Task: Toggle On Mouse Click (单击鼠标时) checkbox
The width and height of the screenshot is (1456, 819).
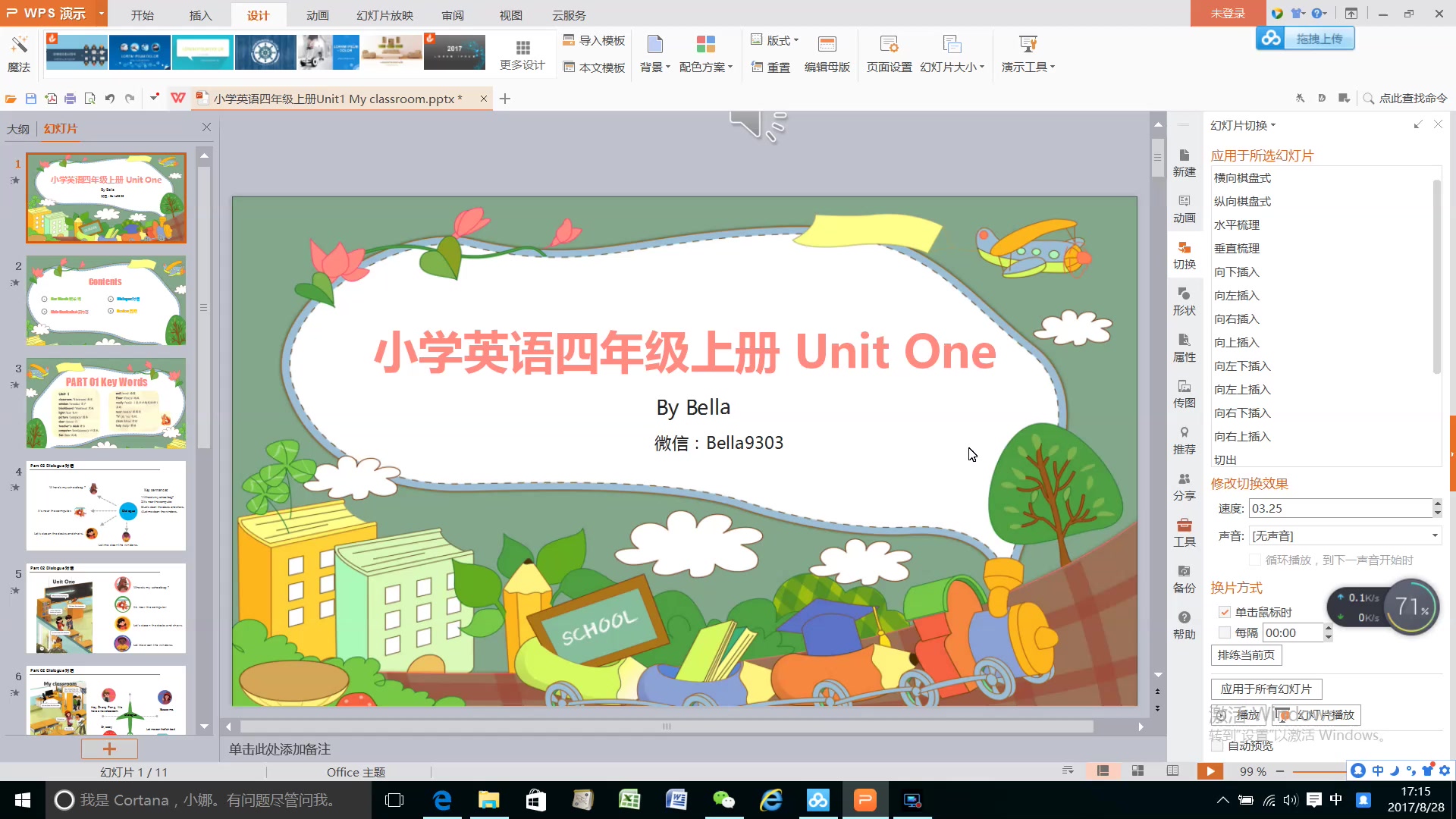Action: (x=1224, y=612)
